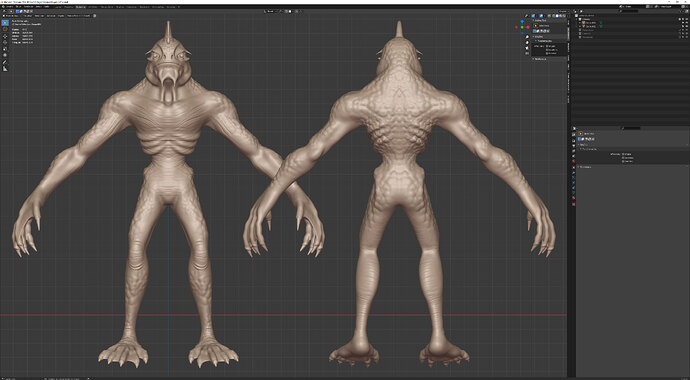Open the Scene properties tab
Viewport: 690px width, 380px height.
574,156
